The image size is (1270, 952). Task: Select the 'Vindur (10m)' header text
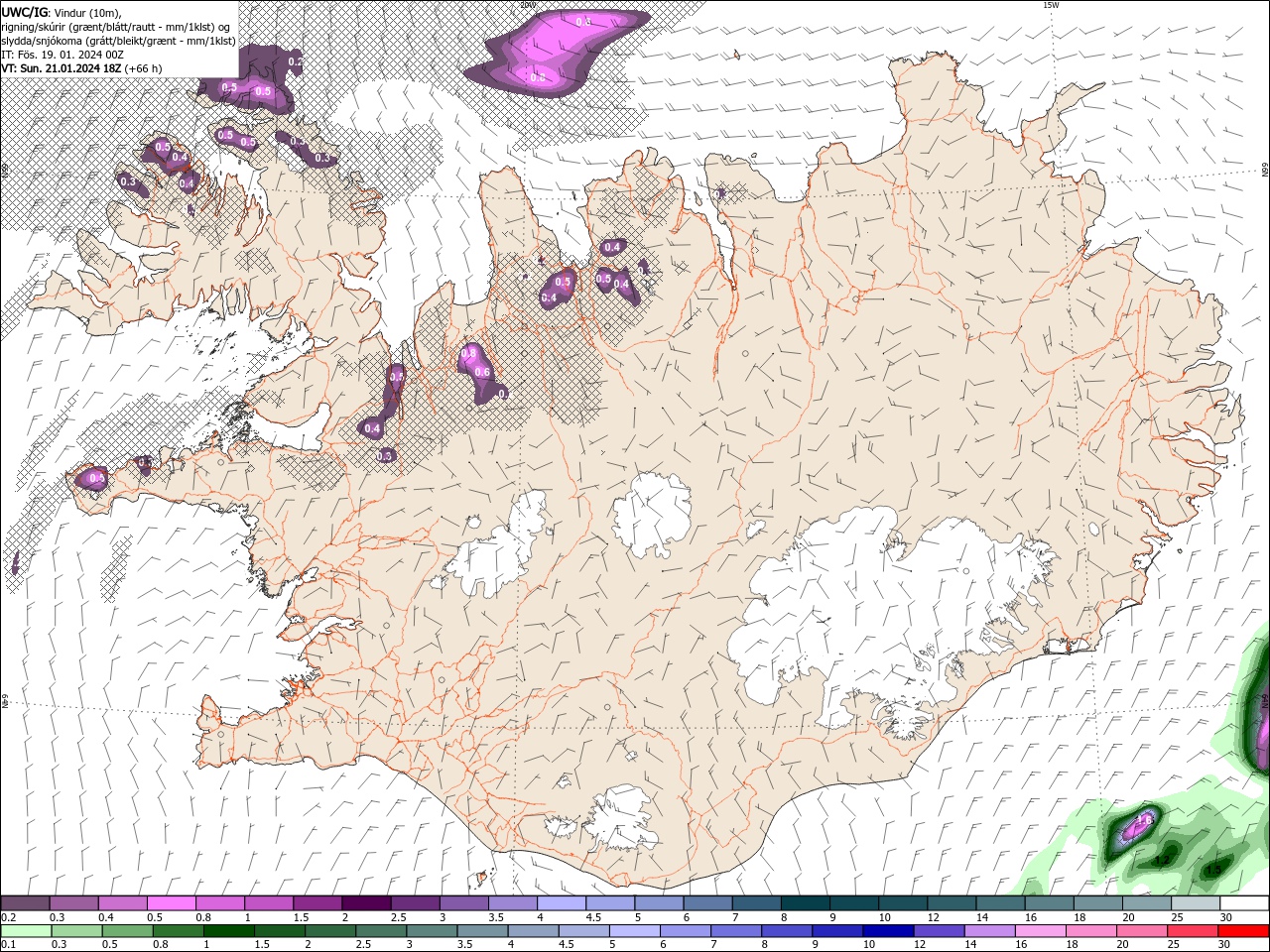pos(86,12)
